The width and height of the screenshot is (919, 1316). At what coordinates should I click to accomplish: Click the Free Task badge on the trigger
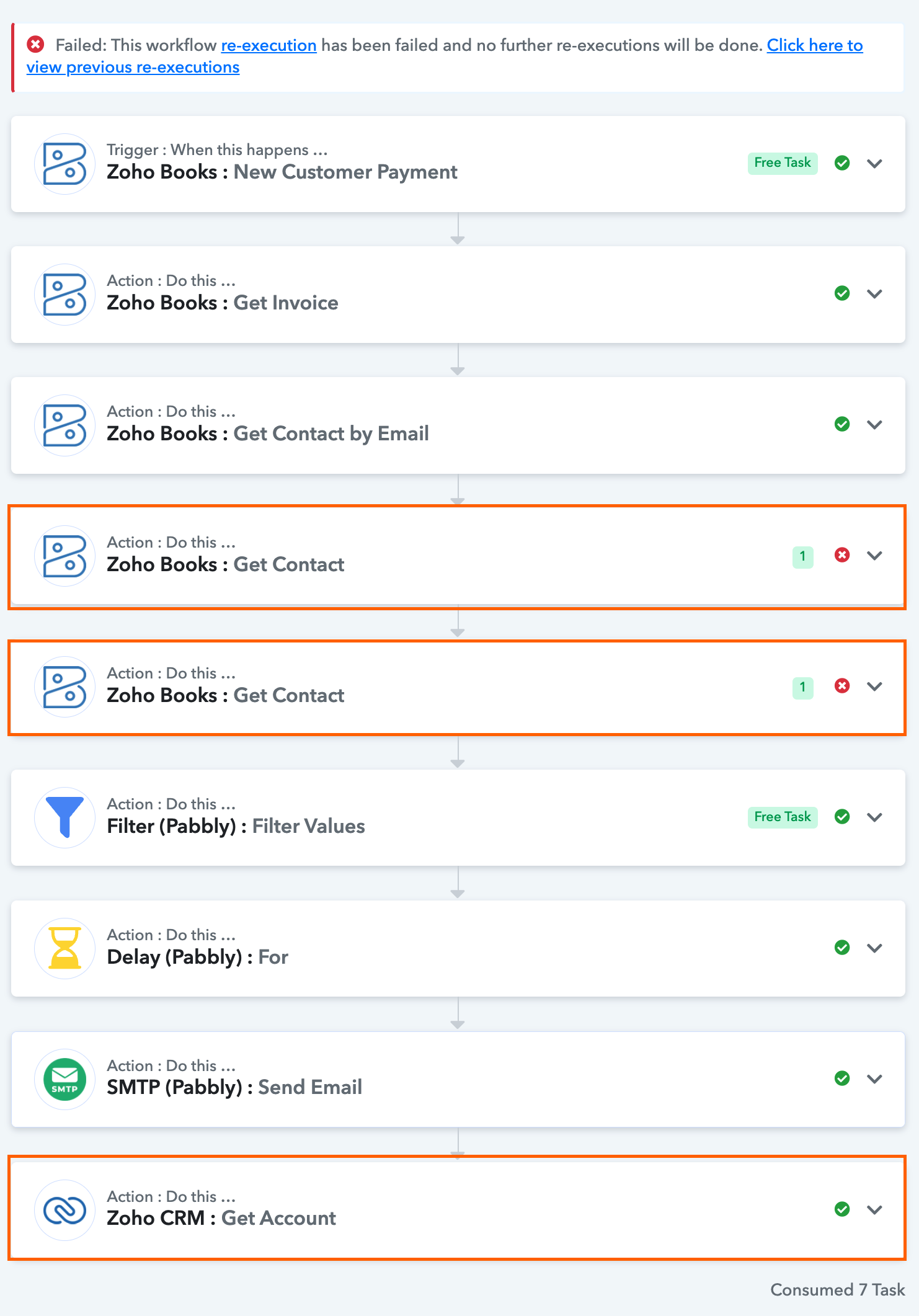point(783,163)
